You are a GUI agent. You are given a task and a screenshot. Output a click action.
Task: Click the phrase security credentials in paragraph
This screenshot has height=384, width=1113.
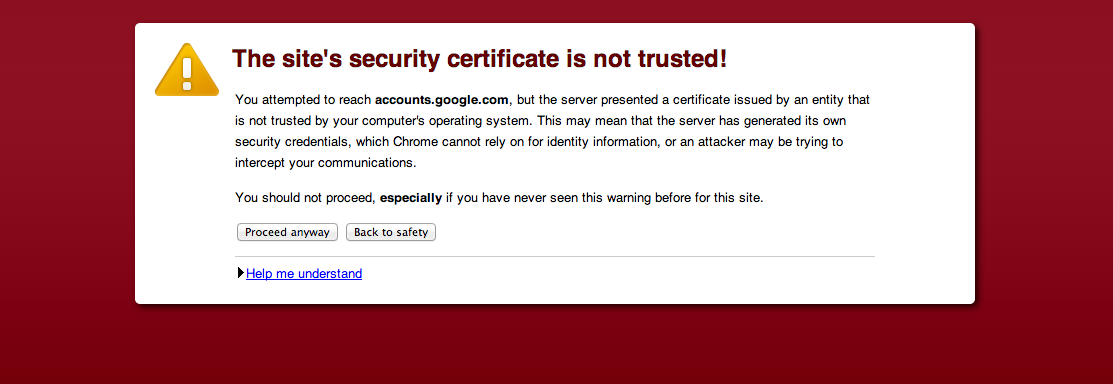pos(292,142)
